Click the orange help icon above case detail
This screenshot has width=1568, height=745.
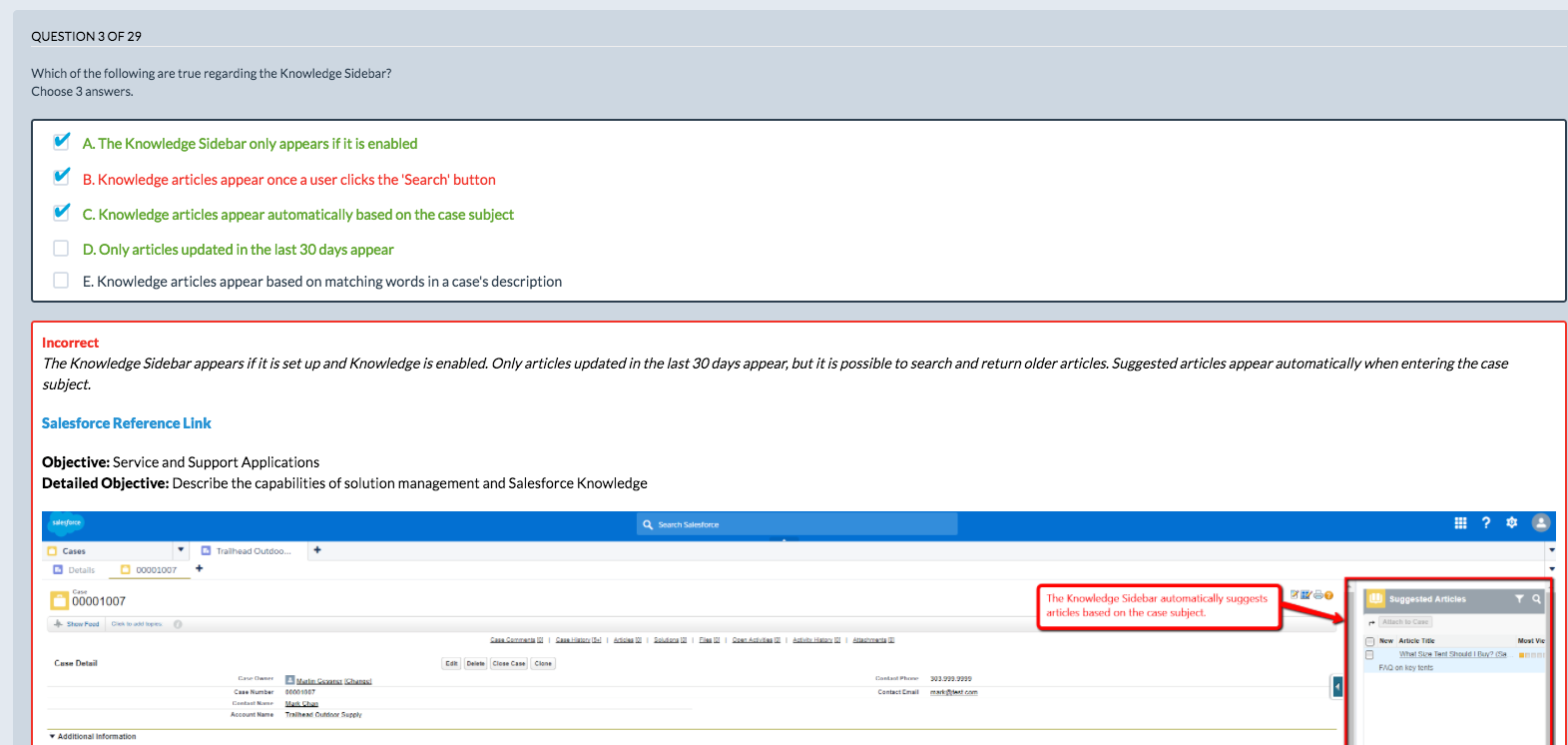pos(1328,595)
